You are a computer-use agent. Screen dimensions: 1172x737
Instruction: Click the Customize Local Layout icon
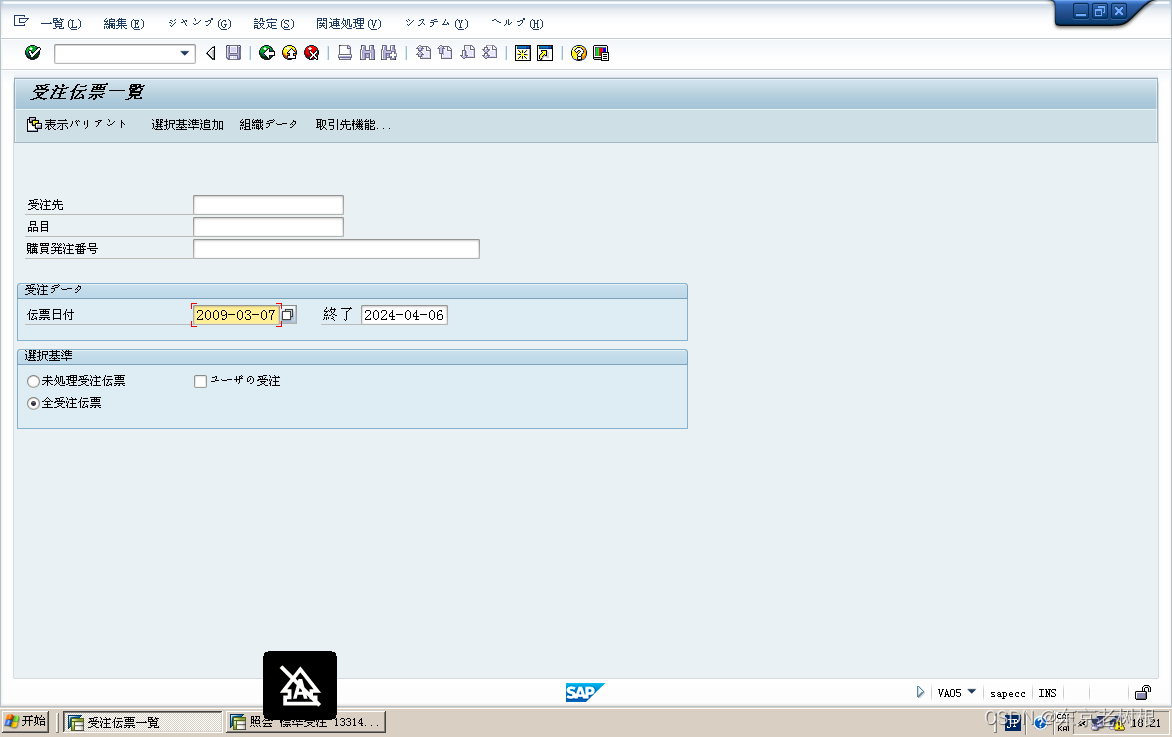[601, 53]
